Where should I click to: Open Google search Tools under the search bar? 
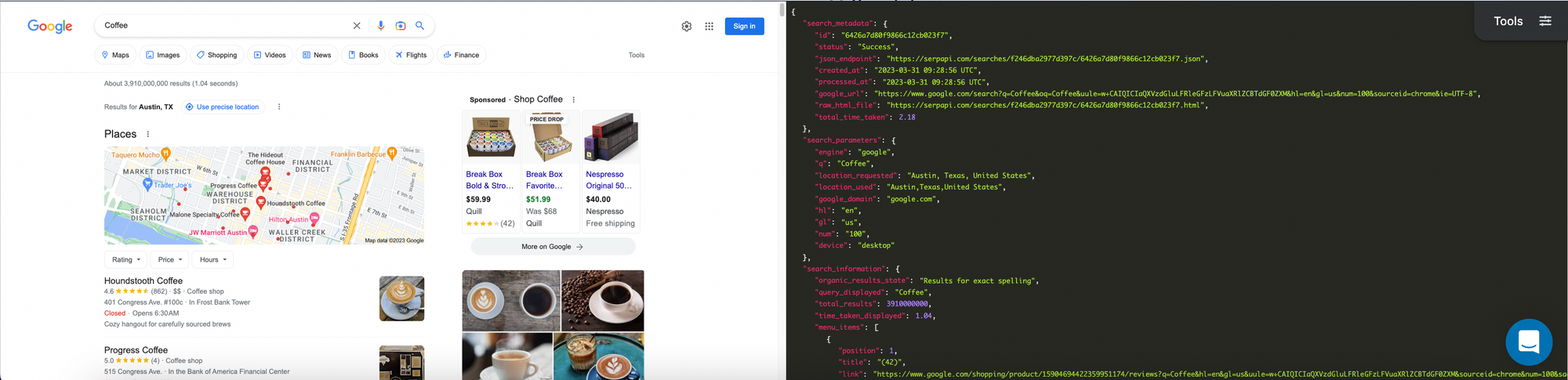(x=637, y=55)
